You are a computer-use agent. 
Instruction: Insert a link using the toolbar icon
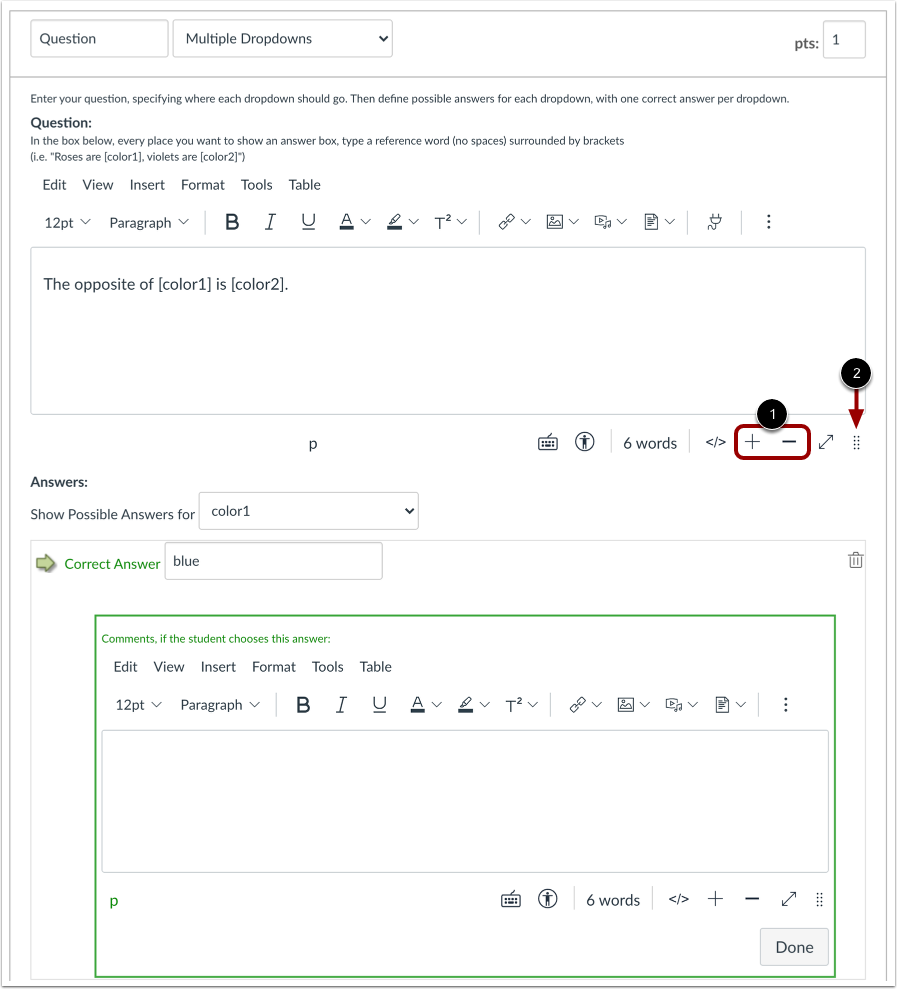tap(508, 221)
